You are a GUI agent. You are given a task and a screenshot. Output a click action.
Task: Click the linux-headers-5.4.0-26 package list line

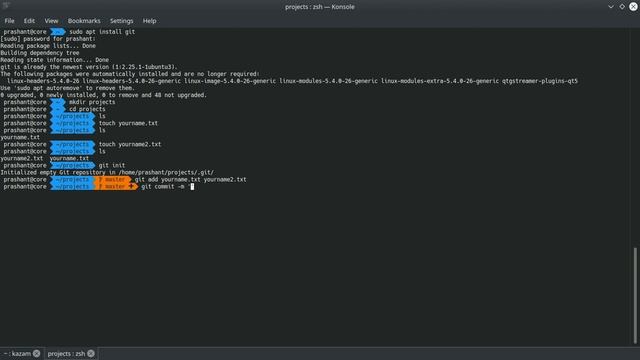tap(292, 81)
